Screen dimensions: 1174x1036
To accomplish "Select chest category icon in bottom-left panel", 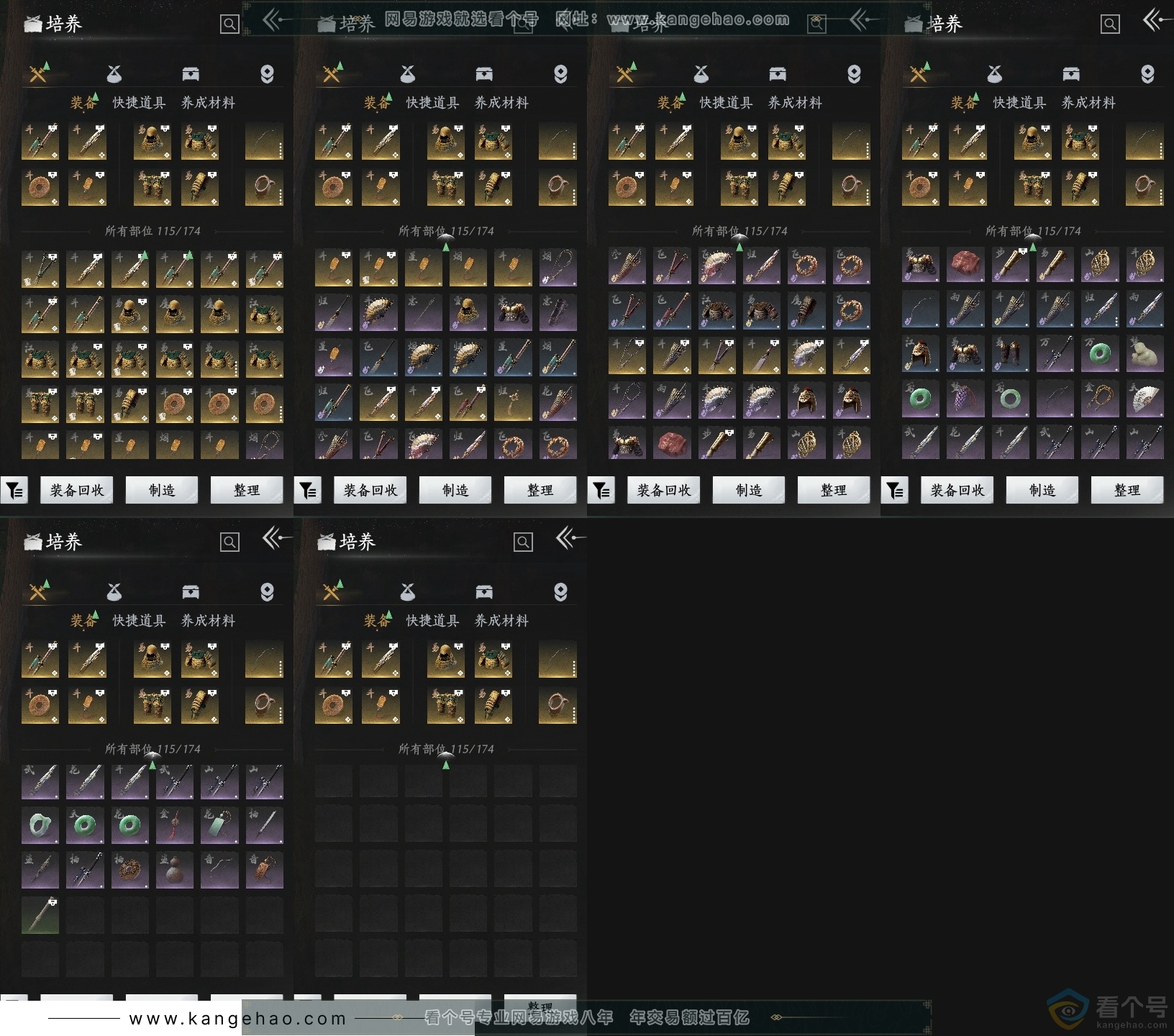I will coord(191,591).
